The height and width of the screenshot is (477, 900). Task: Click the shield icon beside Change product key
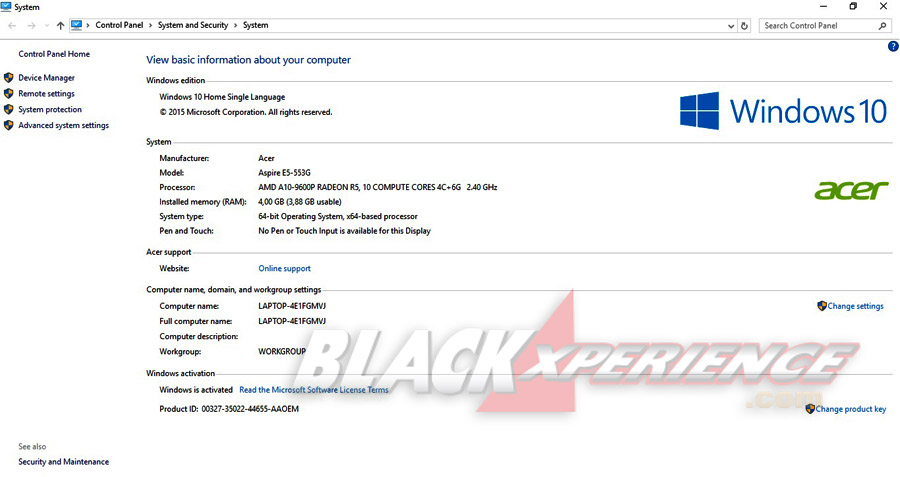coord(810,409)
